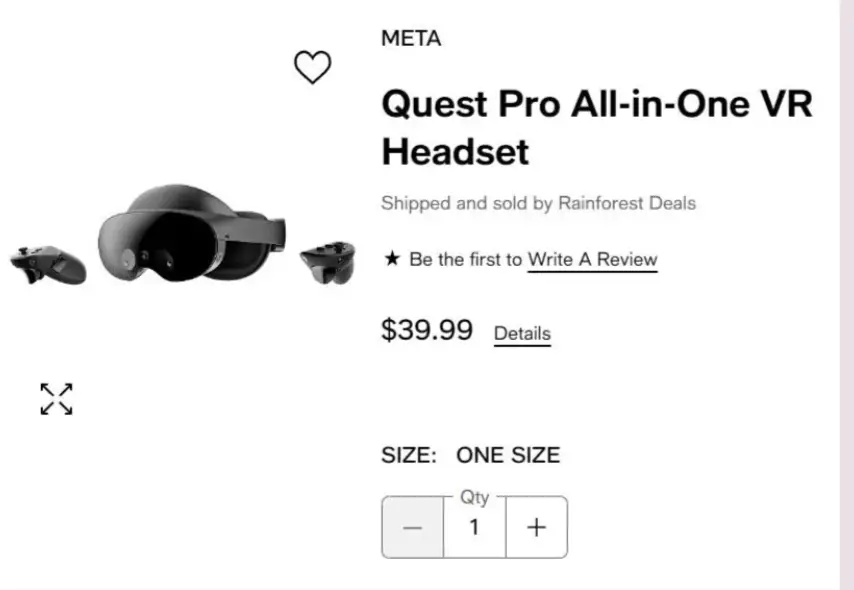Select the ONE SIZE option
The height and width of the screenshot is (590, 854).
pos(508,455)
